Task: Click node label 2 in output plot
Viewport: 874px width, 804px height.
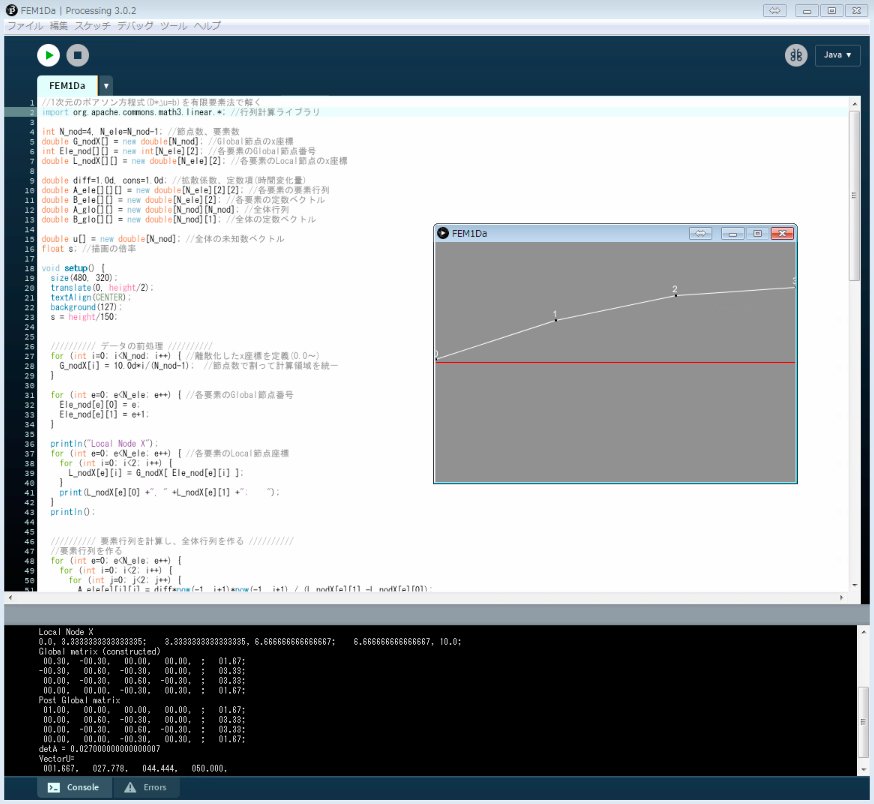Action: point(674,289)
